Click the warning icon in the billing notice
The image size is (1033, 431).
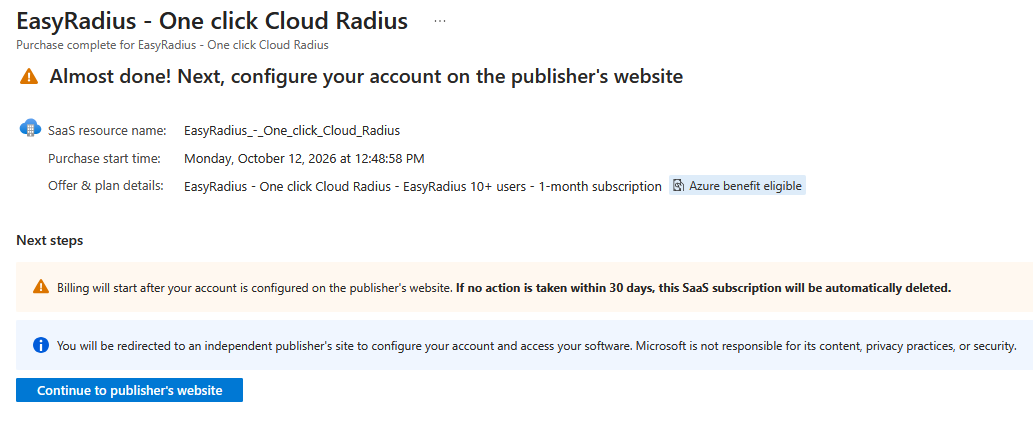41,287
